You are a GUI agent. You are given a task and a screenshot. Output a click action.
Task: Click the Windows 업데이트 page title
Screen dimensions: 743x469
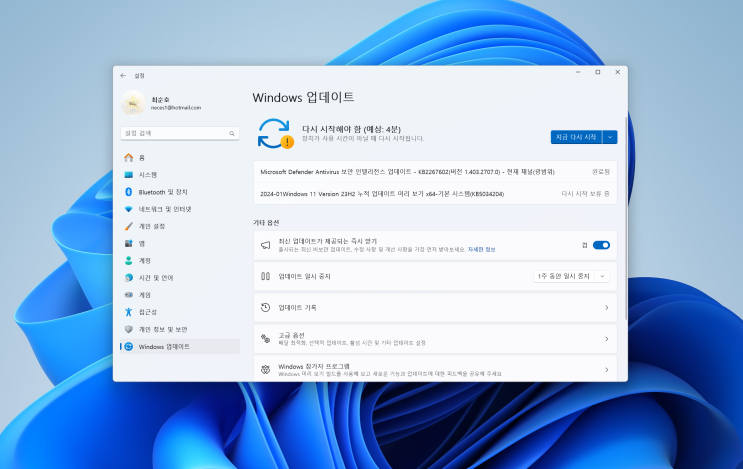[303, 97]
